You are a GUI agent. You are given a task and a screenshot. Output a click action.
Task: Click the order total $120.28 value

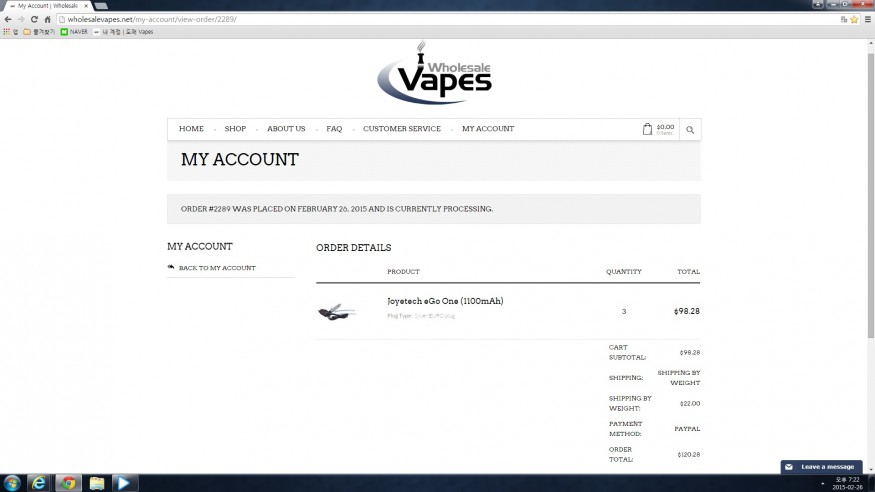coord(689,455)
